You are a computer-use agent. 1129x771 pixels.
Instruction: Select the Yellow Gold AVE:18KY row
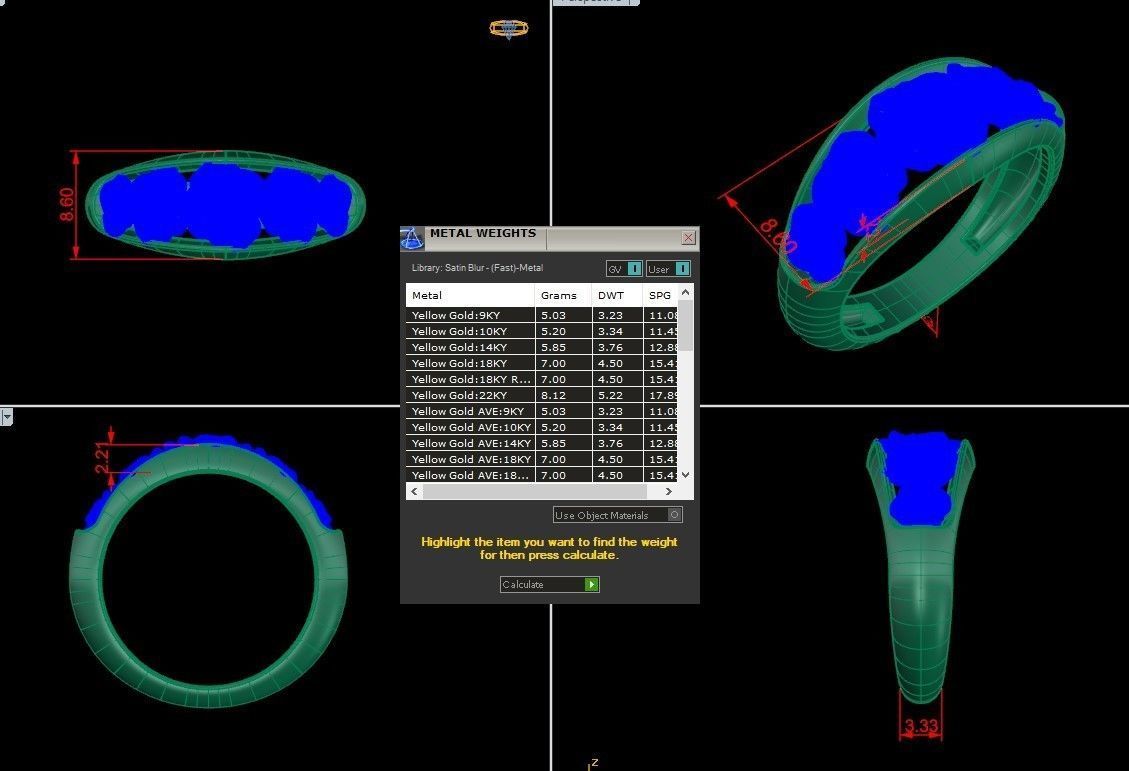pyautogui.click(x=541, y=459)
